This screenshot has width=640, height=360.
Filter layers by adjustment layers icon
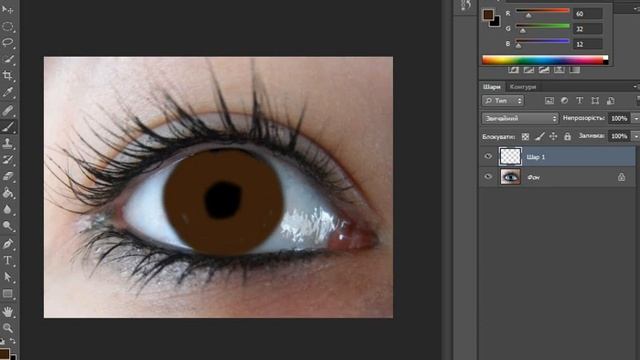[564, 100]
